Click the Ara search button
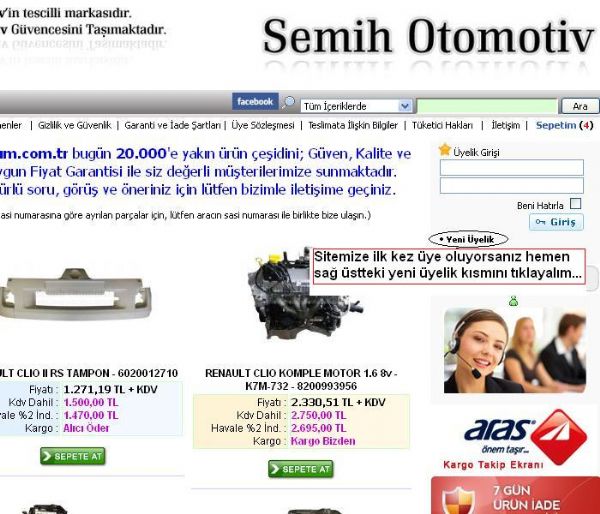 pos(580,106)
